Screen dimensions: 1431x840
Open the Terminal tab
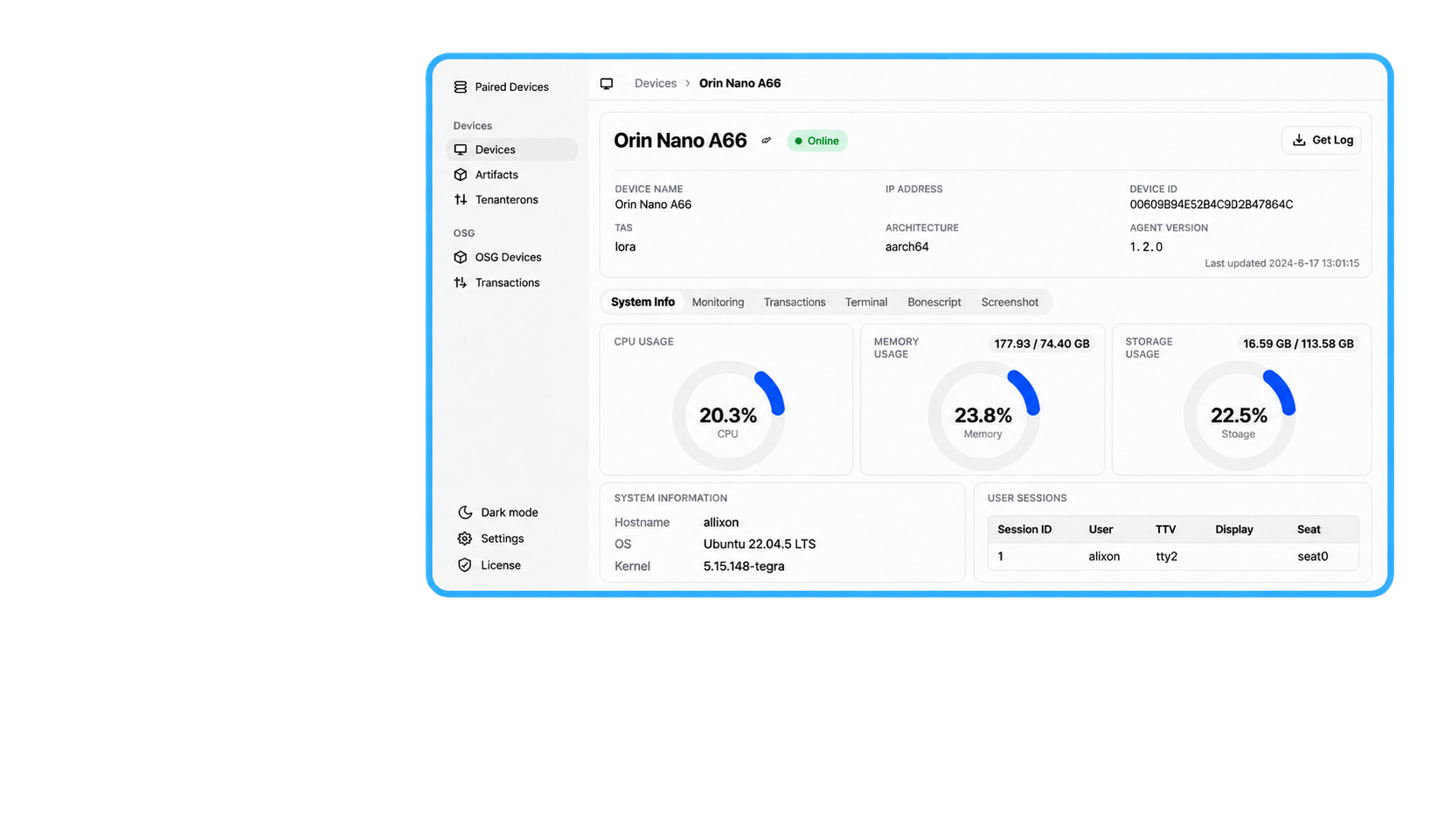click(866, 302)
